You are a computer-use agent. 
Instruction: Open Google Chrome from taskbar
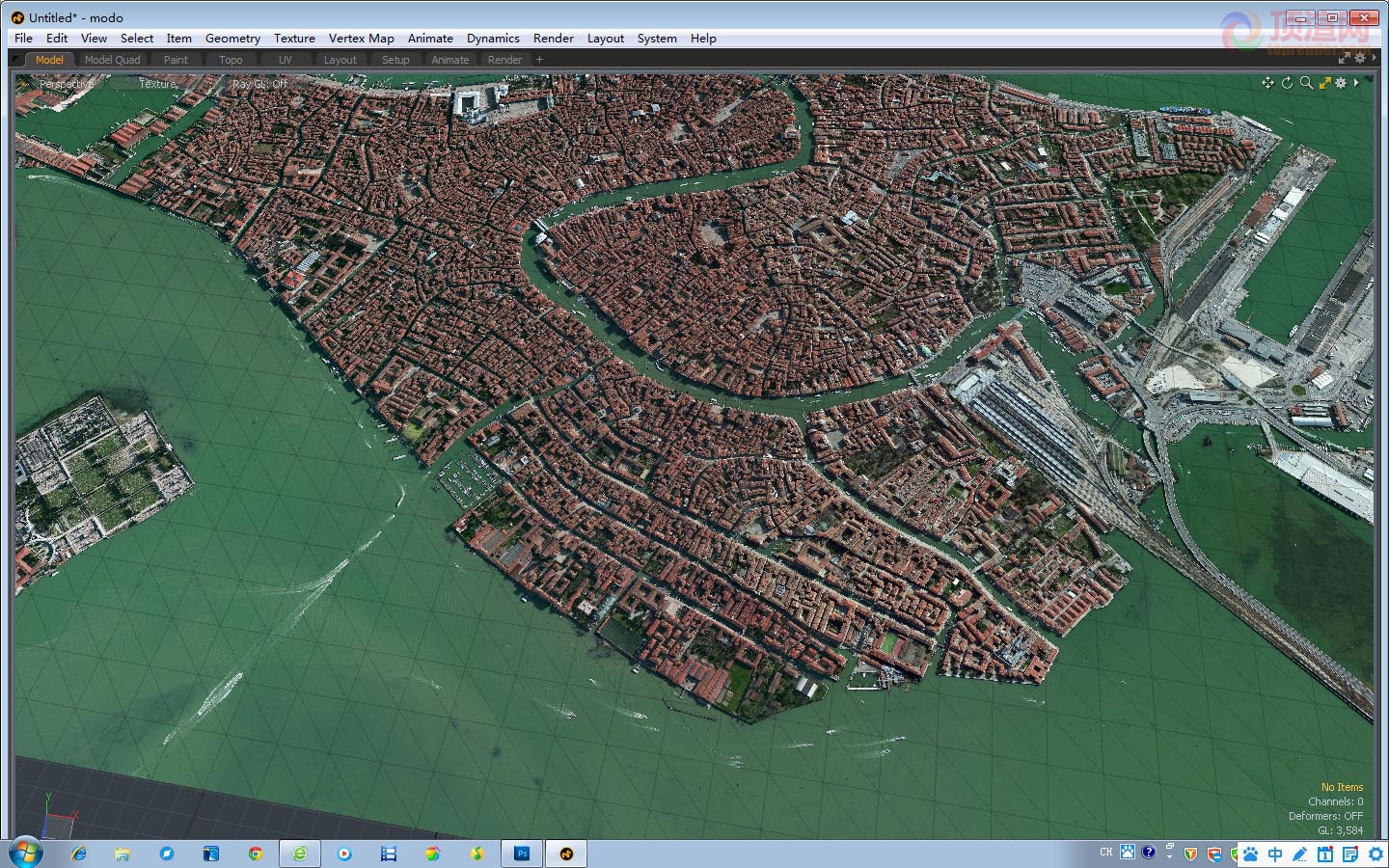point(255,854)
